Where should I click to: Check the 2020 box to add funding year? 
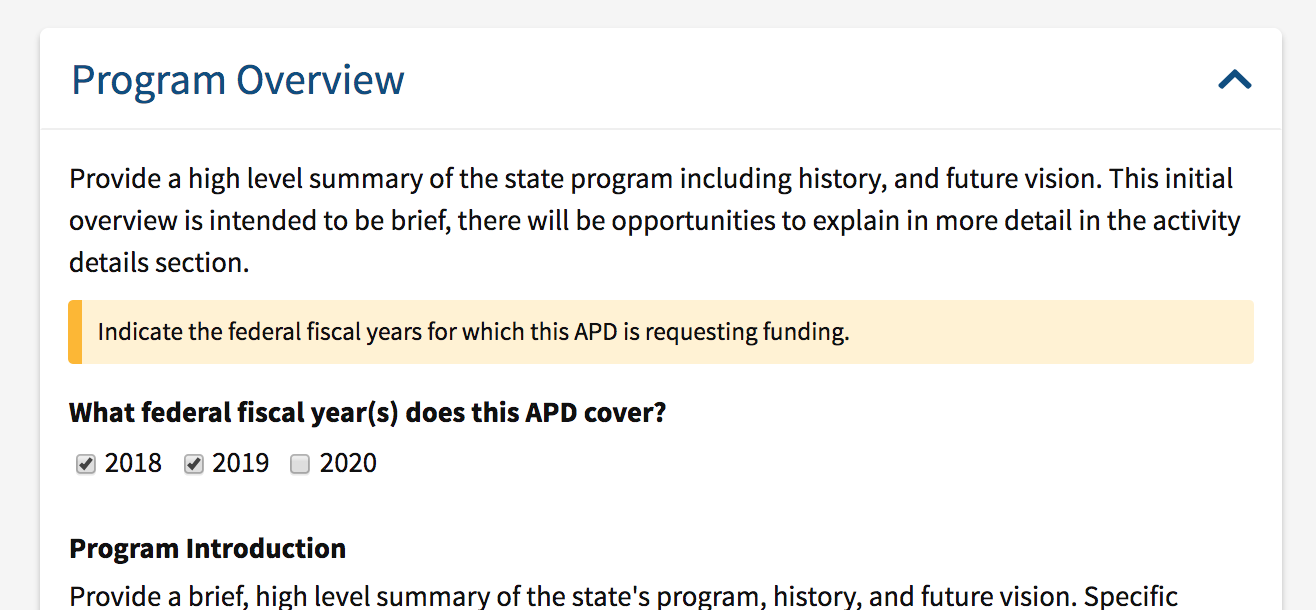(299, 463)
